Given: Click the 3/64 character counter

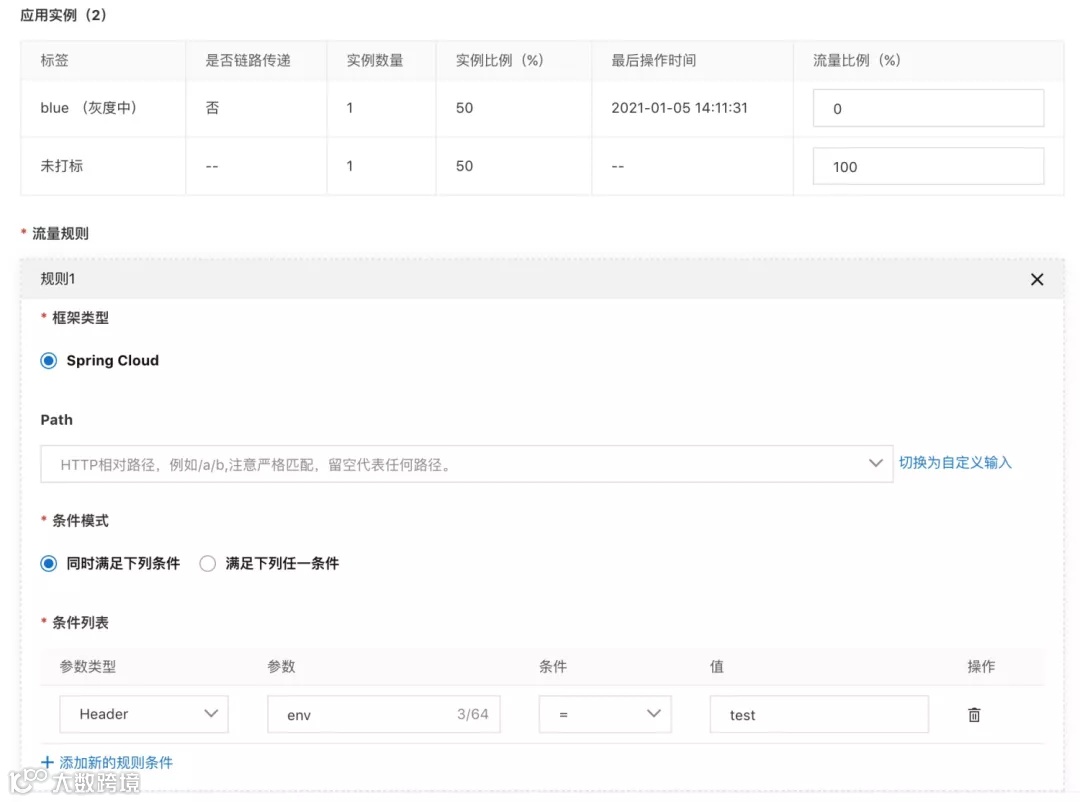Looking at the screenshot, I should 472,714.
